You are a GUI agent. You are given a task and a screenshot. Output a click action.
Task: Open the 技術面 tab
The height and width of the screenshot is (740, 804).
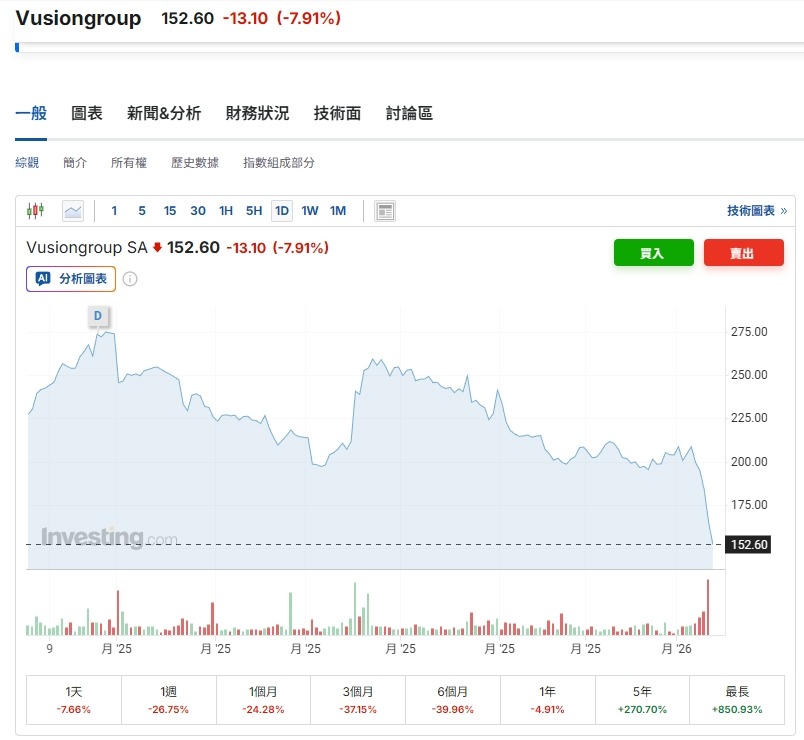(337, 113)
